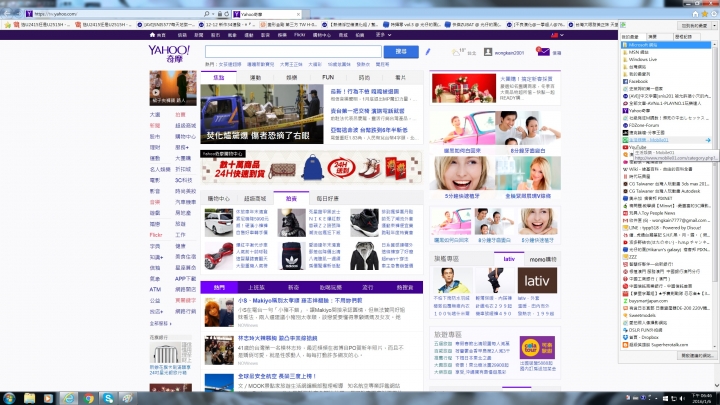This screenshot has width=720, height=405.
Task: Click the Darth Vader helmet thumbnail
Action: [x=292, y=222]
